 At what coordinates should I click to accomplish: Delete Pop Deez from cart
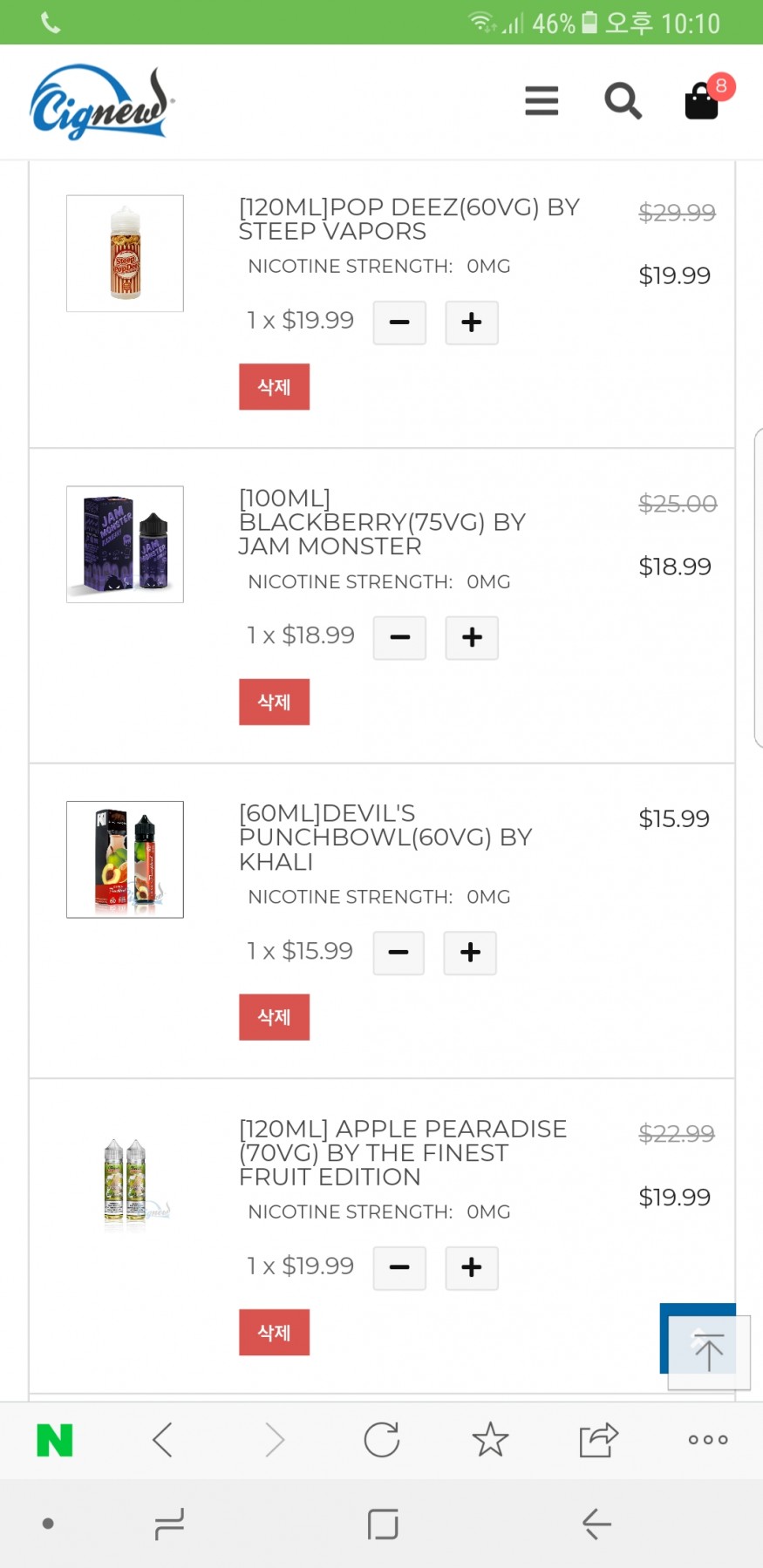click(x=274, y=387)
